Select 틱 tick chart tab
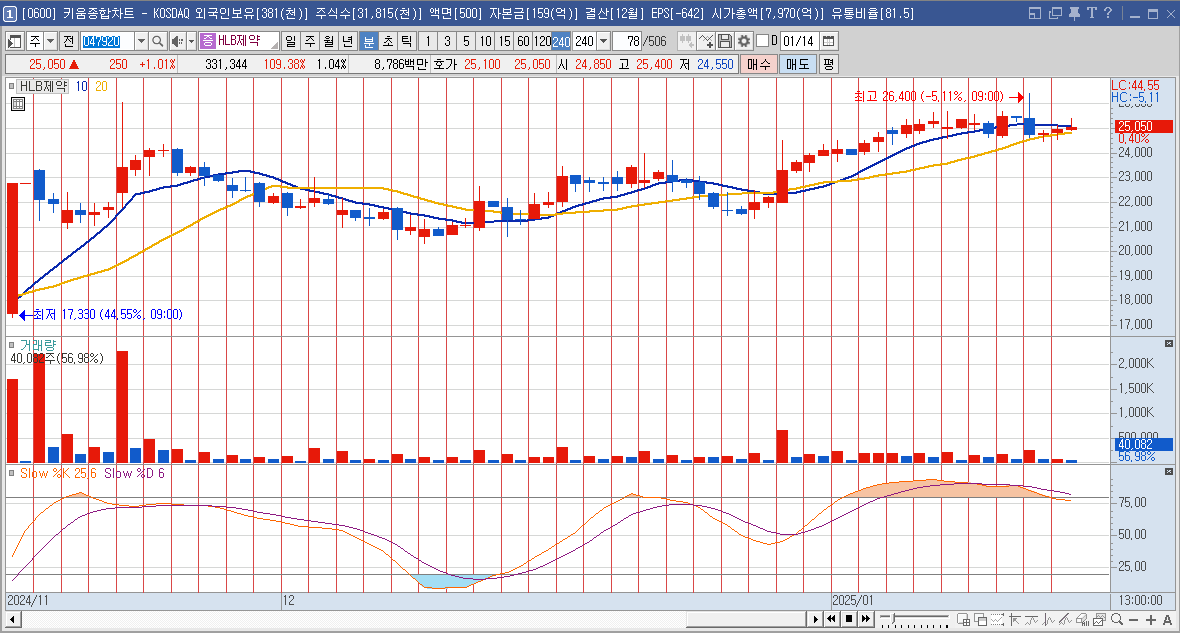This screenshot has width=1180, height=633. click(406, 41)
